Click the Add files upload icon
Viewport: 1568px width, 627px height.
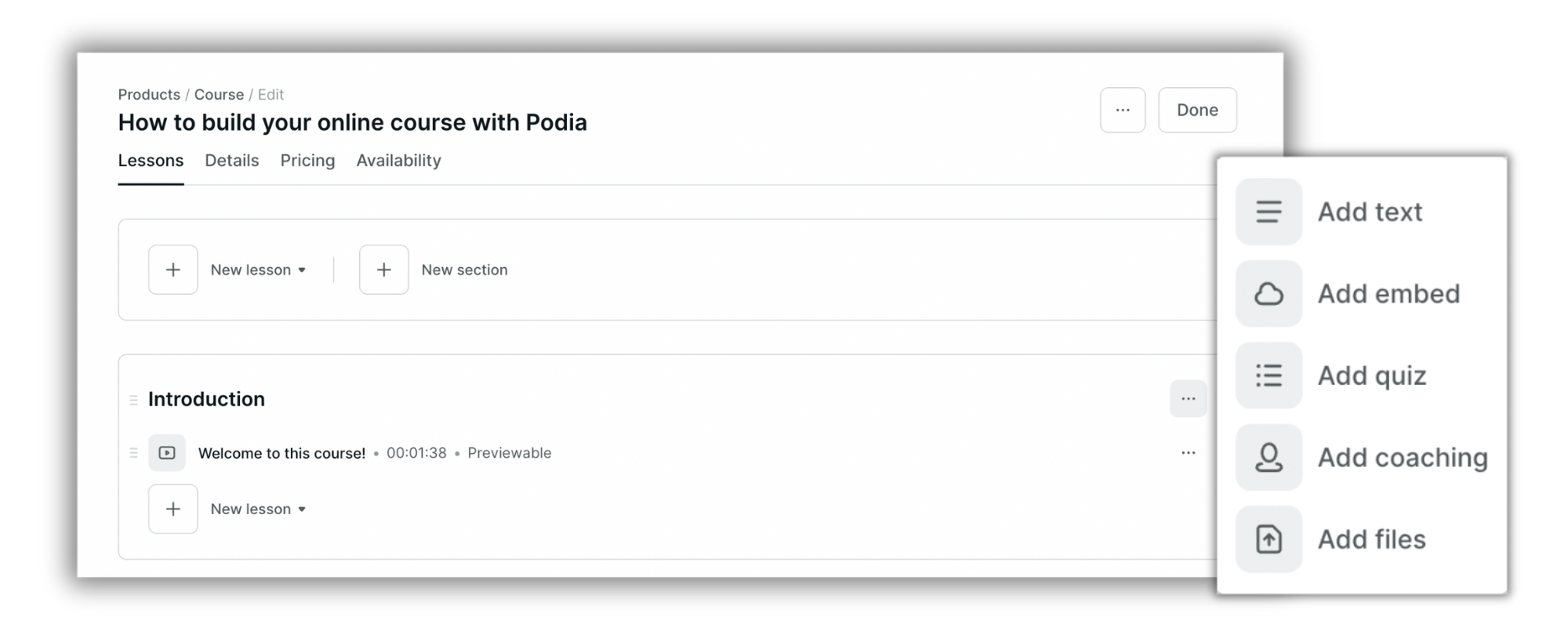pos(1269,539)
